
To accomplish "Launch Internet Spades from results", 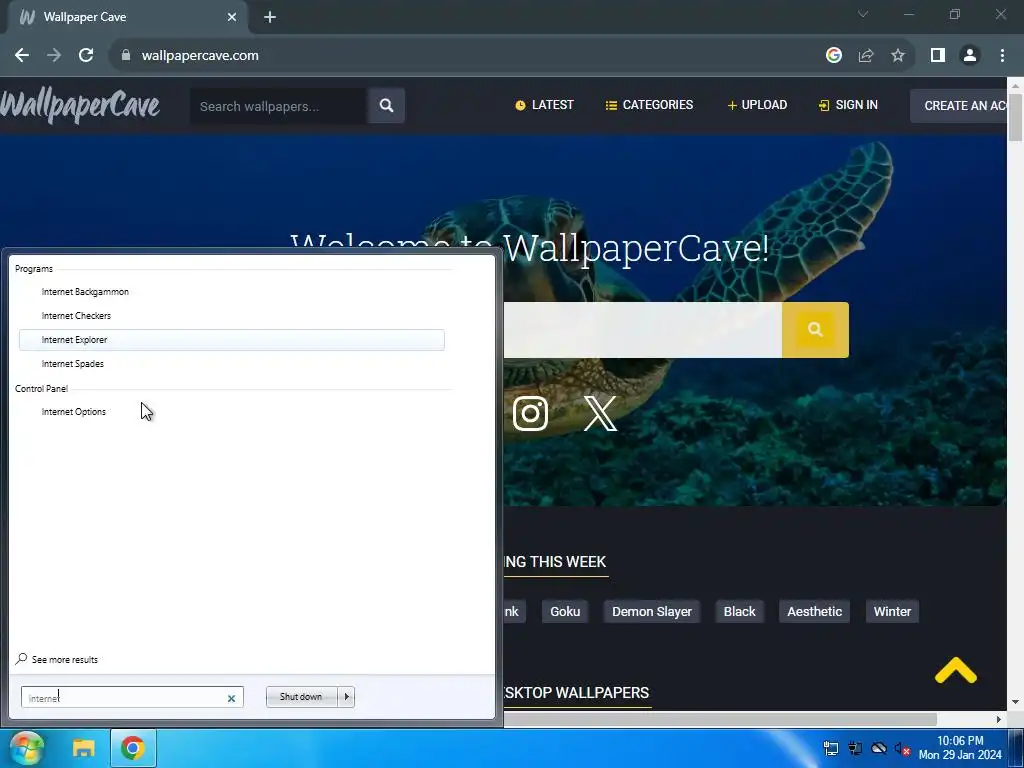I will tap(232, 364).
